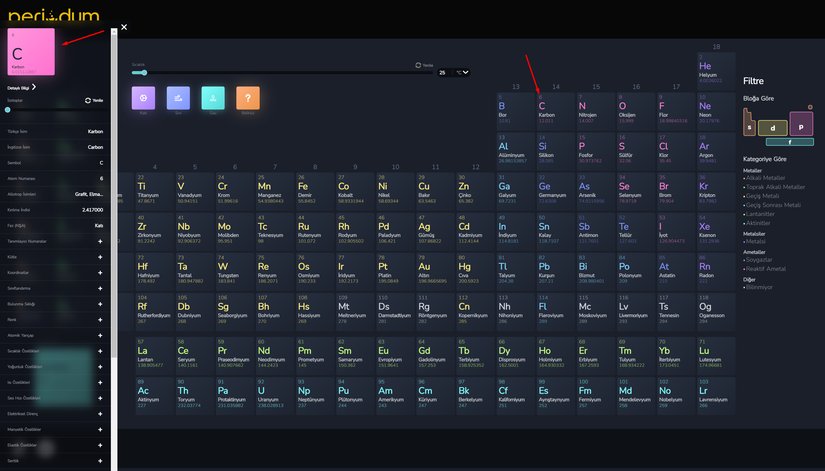This screenshot has width=825, height=471.
Task: Click the temperature reset (Yenile) refresh icon
Action: coord(420,65)
